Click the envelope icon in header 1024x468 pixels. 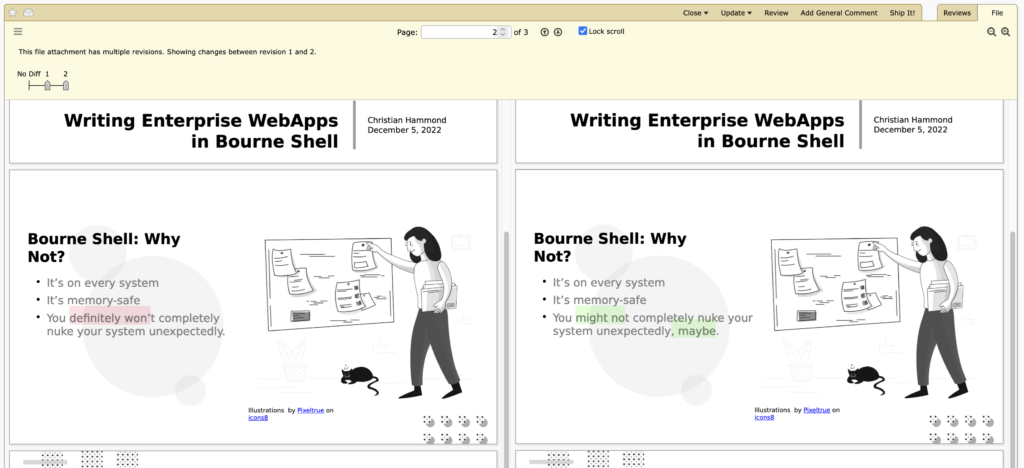[29, 12]
